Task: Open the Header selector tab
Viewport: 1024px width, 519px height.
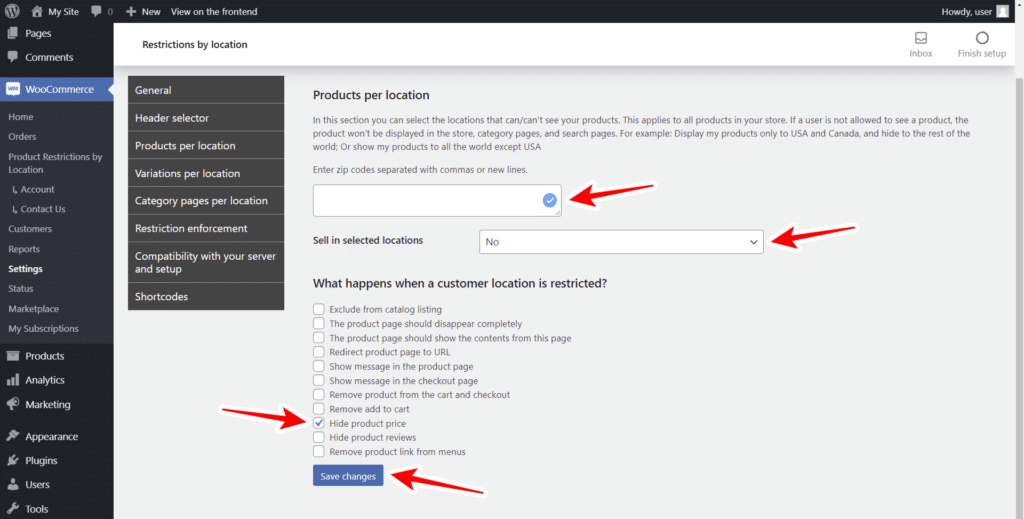Action: [206, 118]
